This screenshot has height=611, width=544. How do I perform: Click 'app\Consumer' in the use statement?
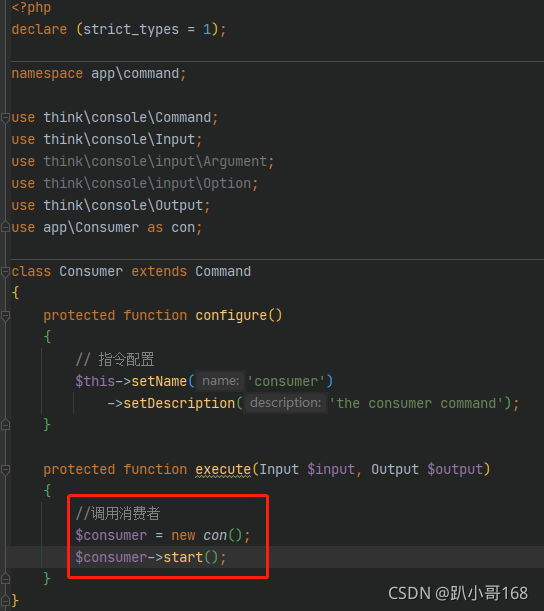[91, 227]
